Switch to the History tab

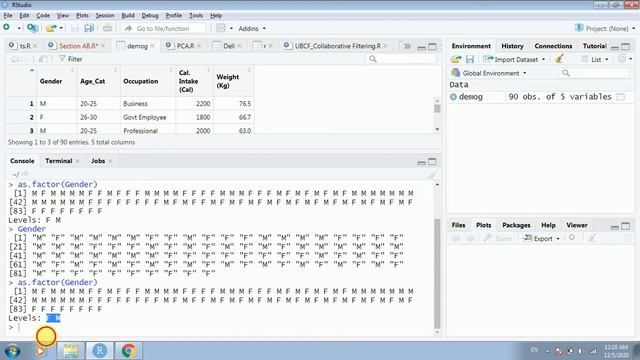point(512,46)
